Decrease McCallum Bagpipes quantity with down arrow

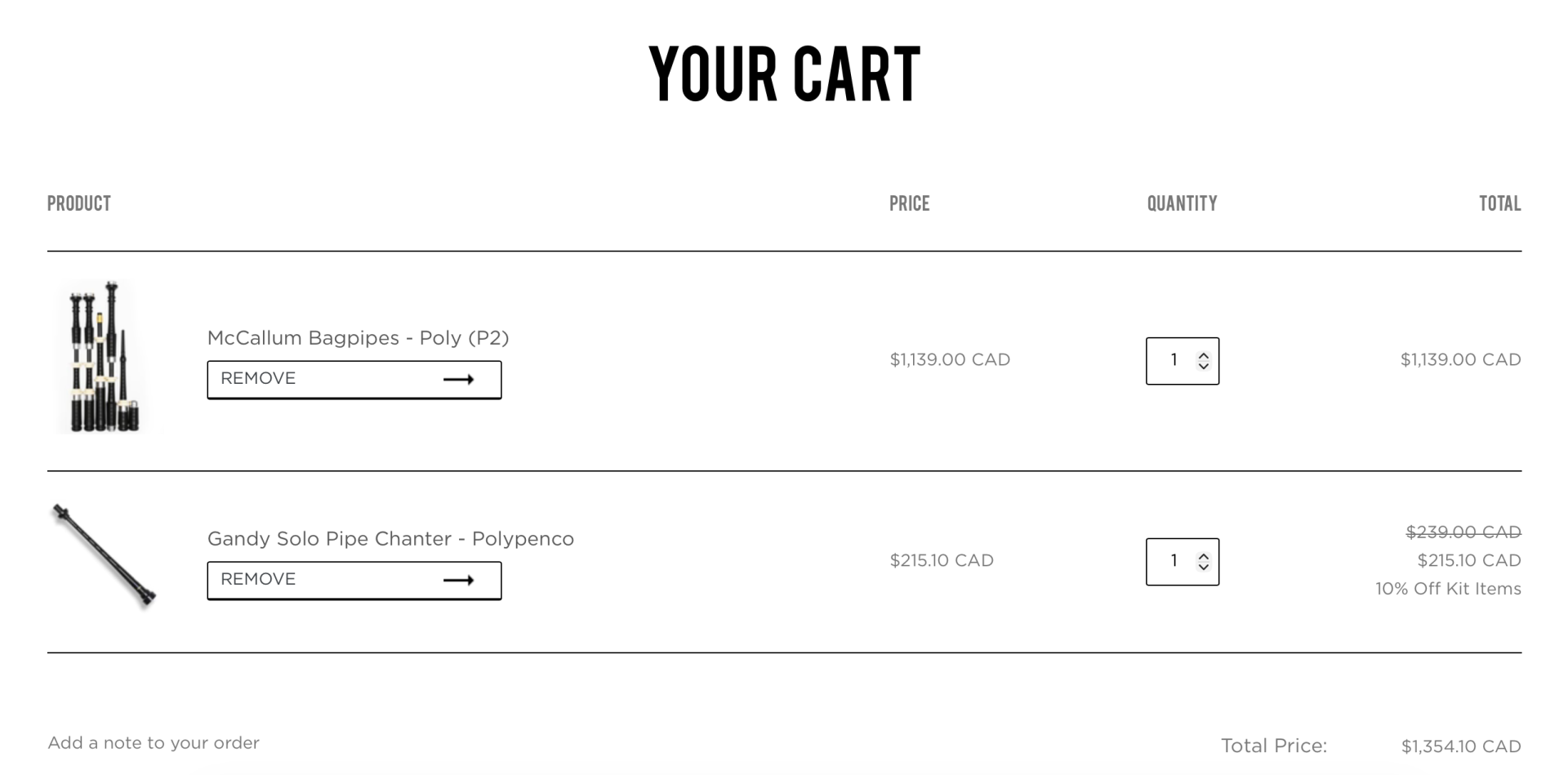1203,366
